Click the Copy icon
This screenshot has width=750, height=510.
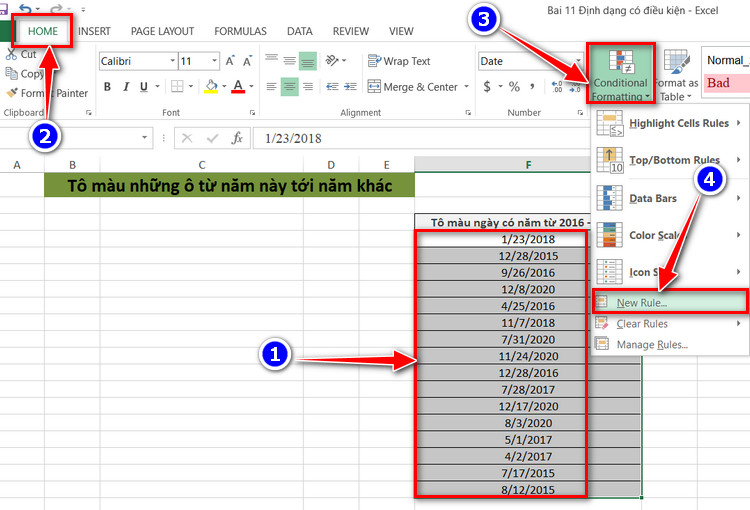coord(11,73)
